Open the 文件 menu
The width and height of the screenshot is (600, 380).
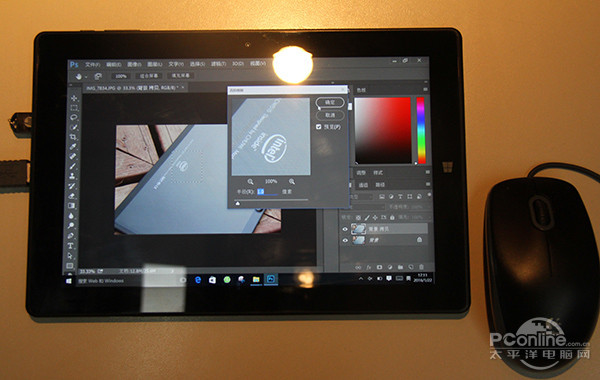pyautogui.click(x=92, y=64)
